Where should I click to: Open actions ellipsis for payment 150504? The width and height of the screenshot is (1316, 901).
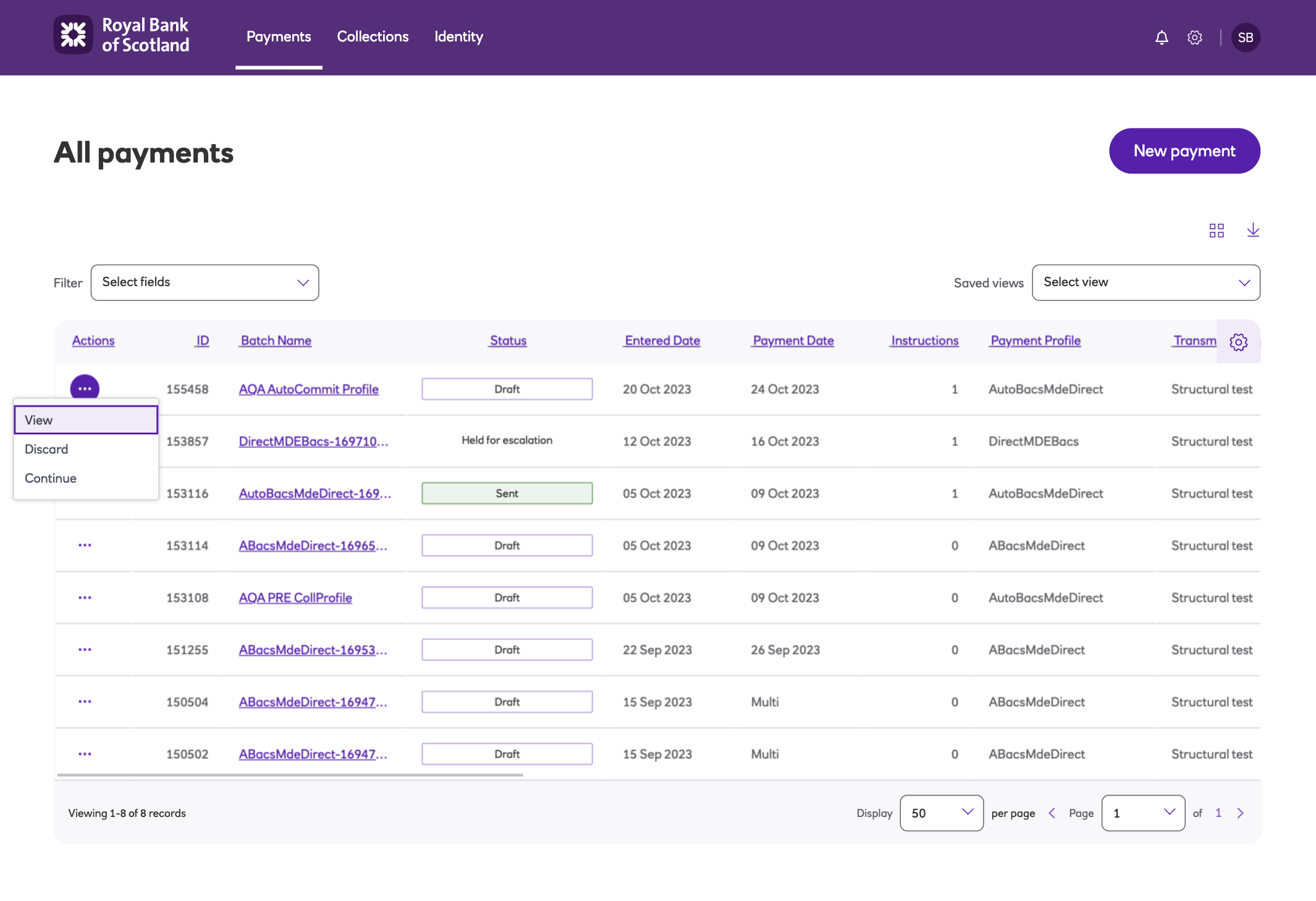pos(85,701)
